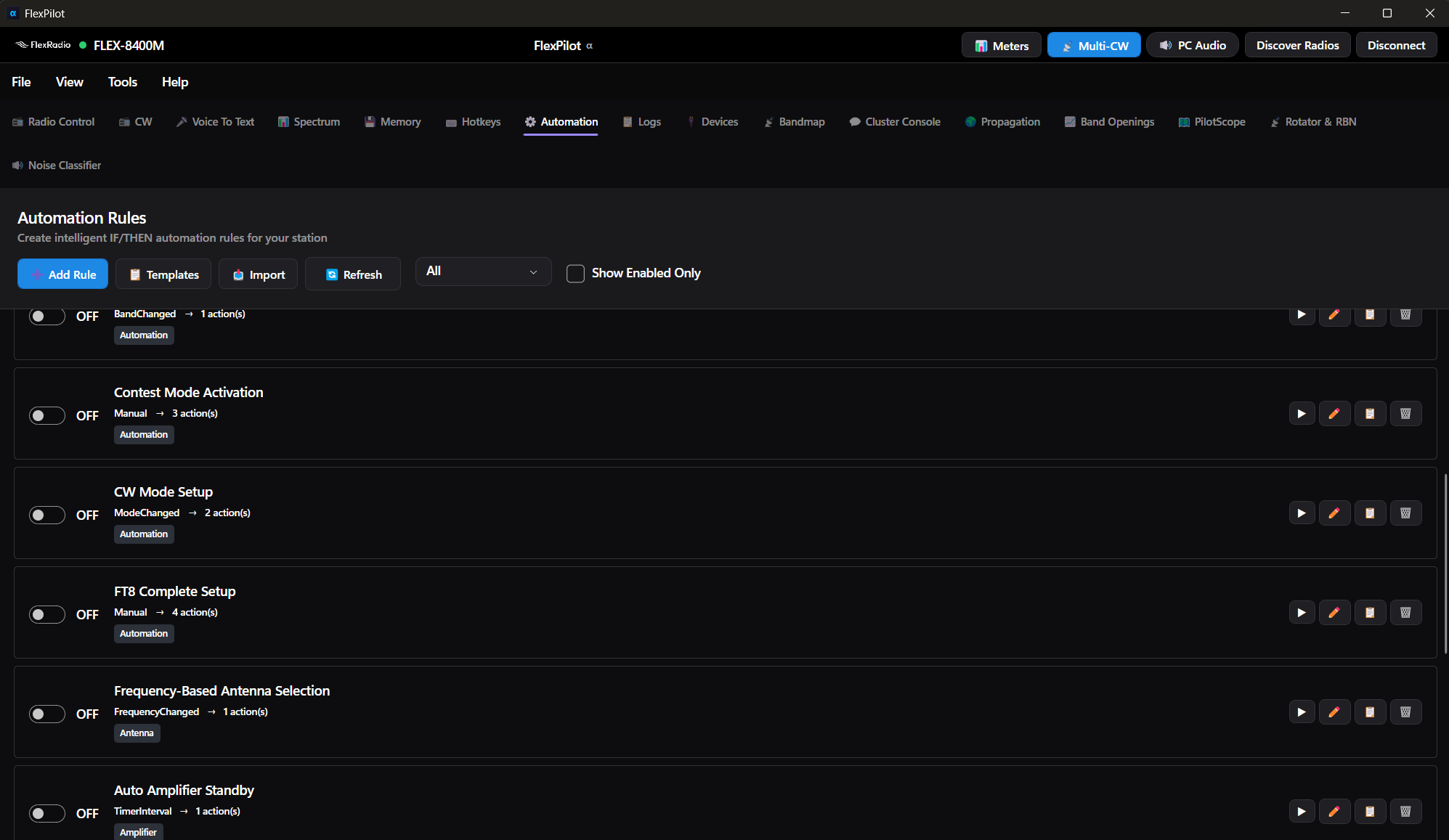This screenshot has width=1449, height=840.
Task: Edit the CW Mode Setup rule
Action: (1334, 513)
